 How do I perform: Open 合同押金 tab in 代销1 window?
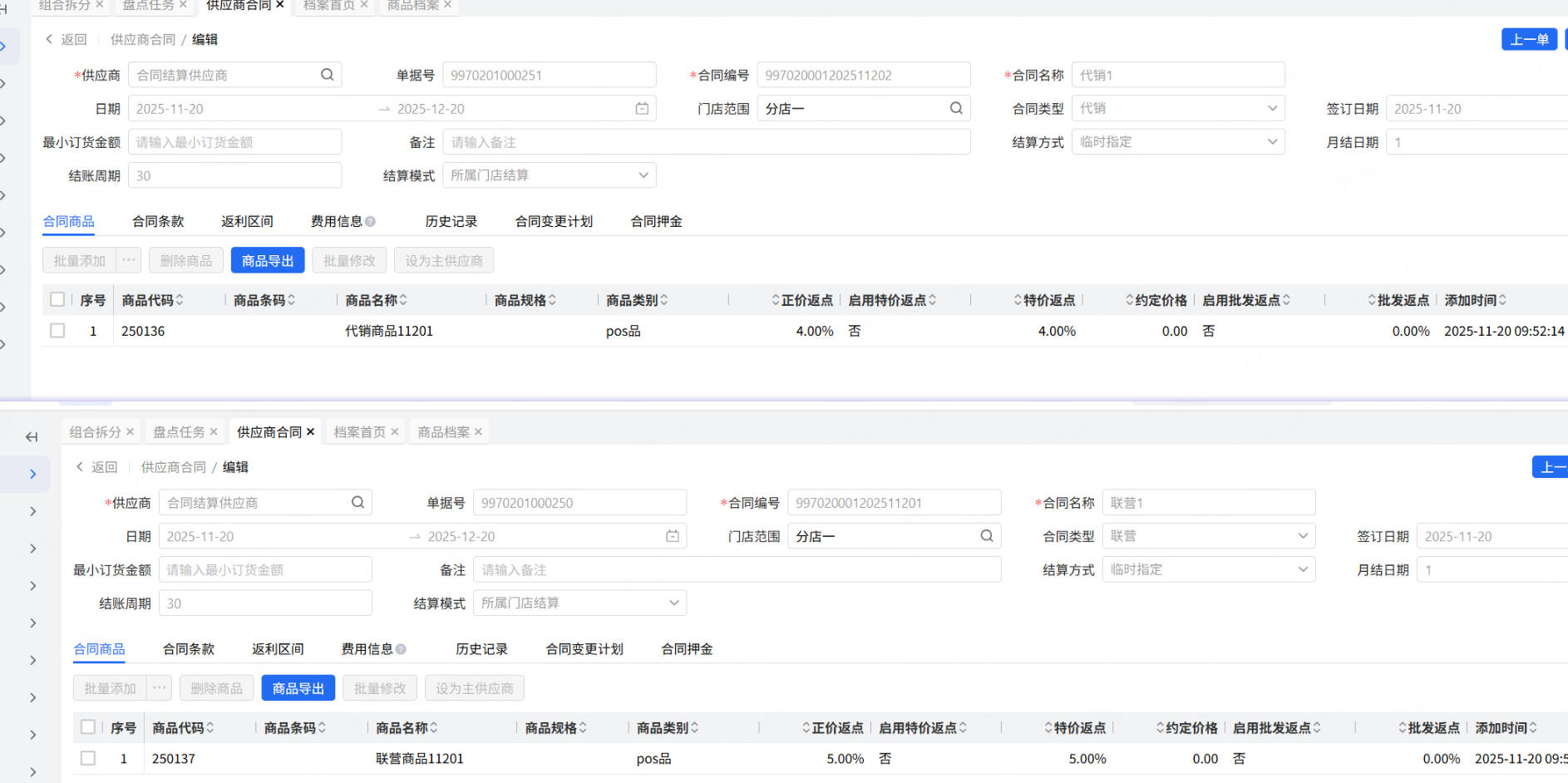click(656, 221)
